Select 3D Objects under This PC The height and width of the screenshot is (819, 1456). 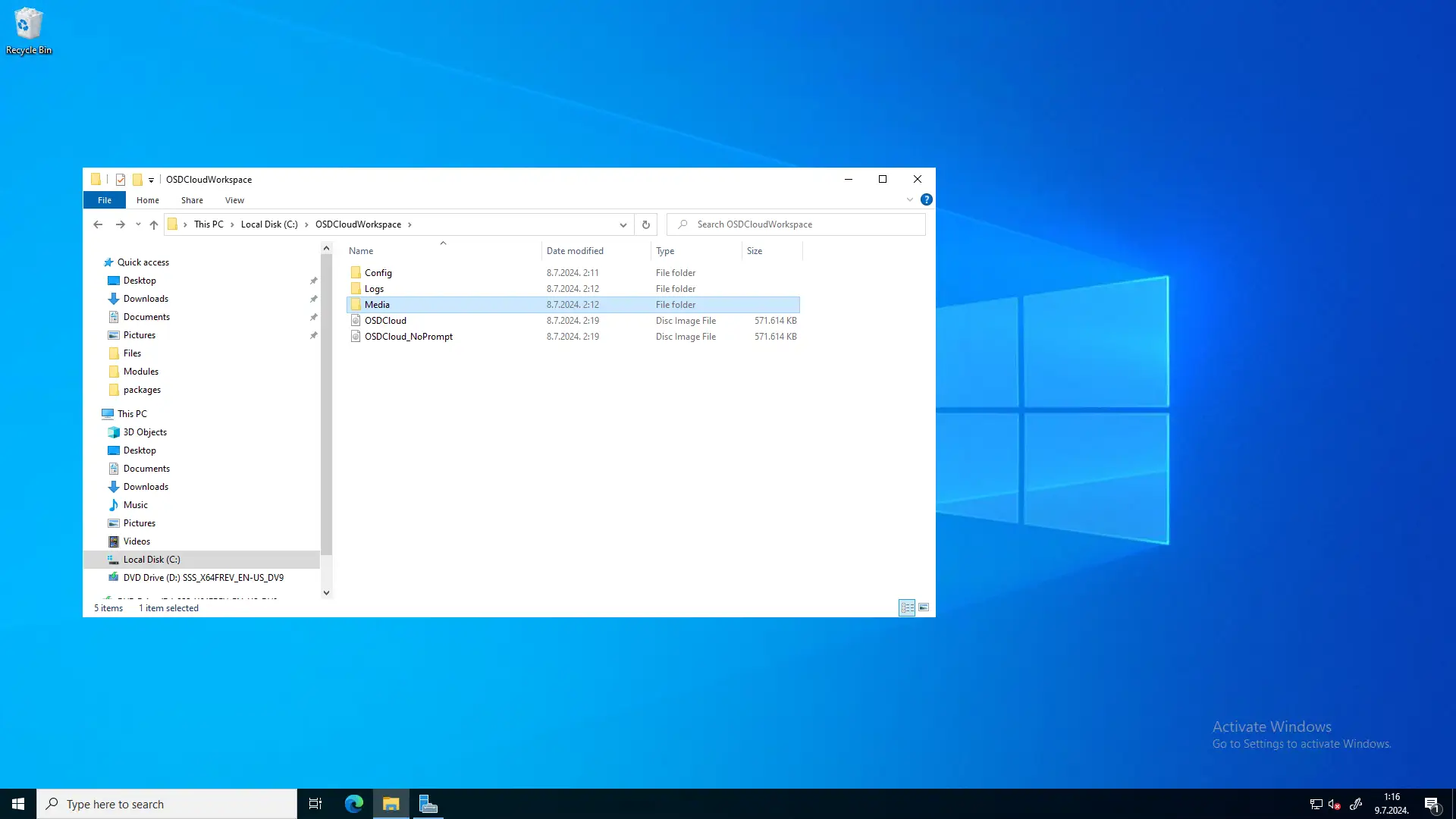pos(145,432)
